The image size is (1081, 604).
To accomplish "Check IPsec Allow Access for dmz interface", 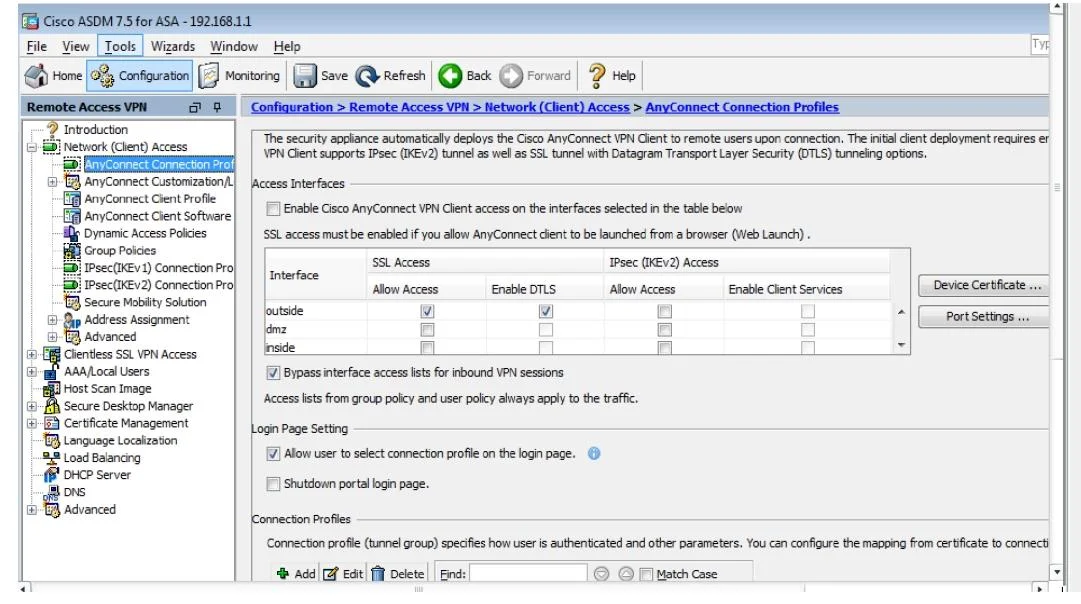I will point(665,330).
